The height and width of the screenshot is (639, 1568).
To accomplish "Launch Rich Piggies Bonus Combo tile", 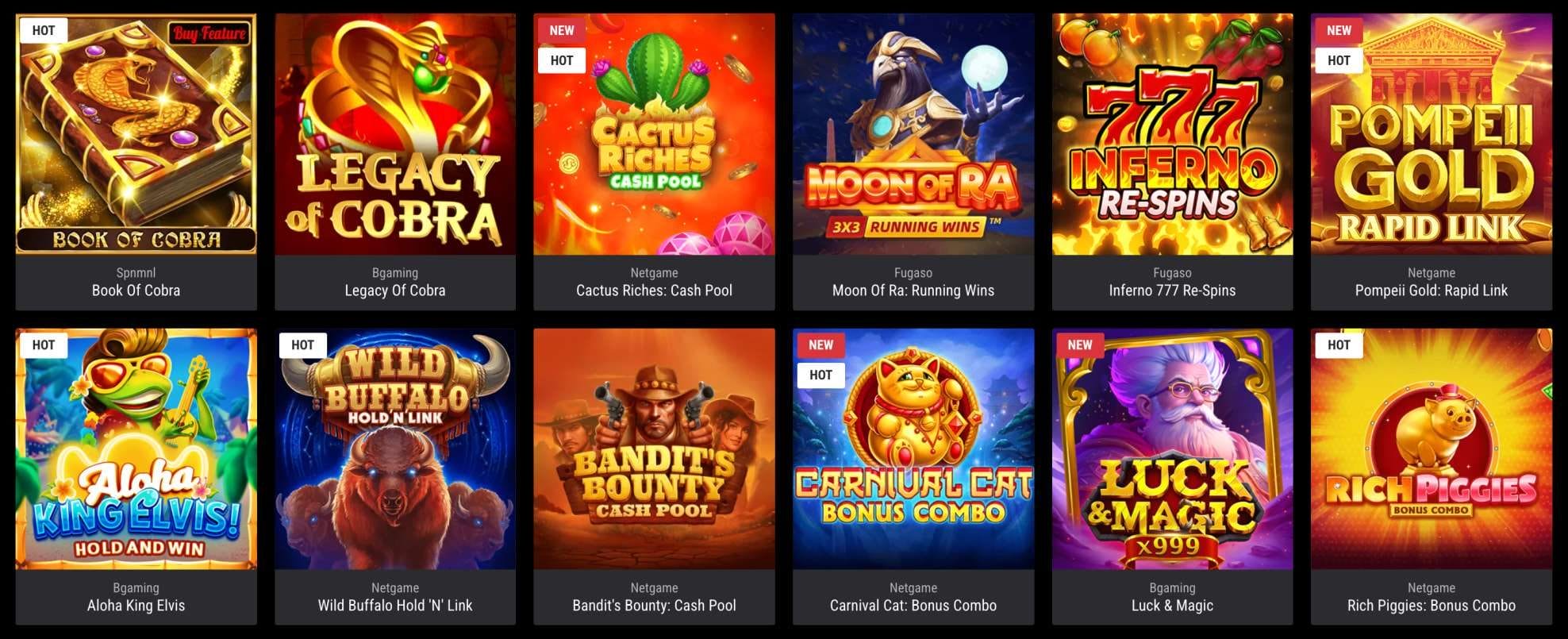I will [x=1432, y=449].
